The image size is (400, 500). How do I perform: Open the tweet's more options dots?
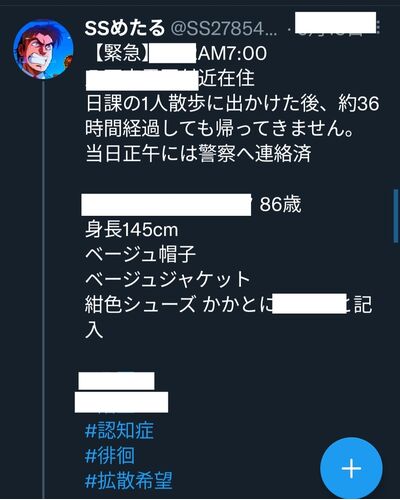tap(379, 27)
